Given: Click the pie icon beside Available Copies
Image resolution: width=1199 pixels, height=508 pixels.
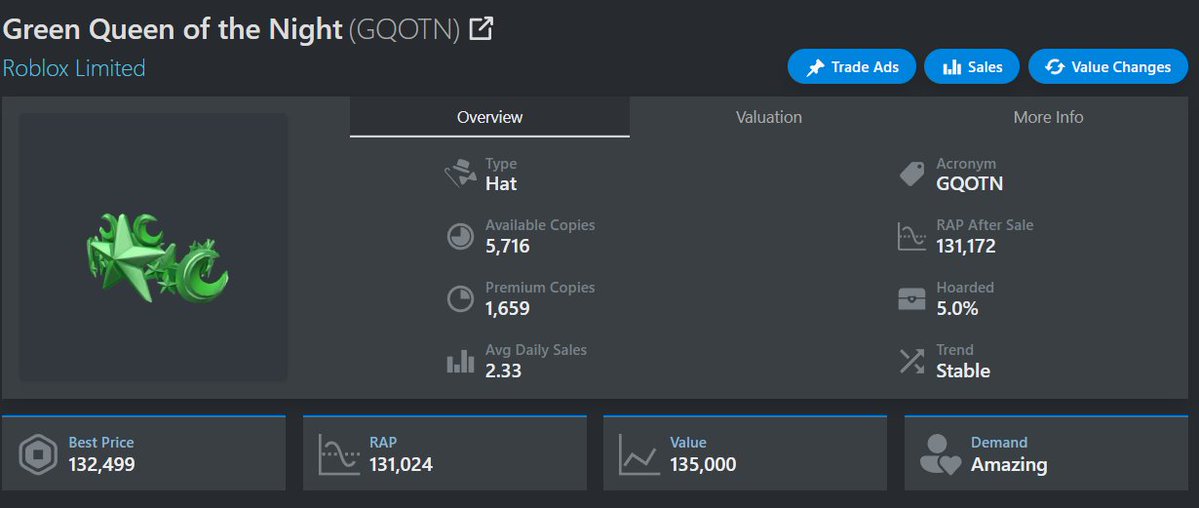Looking at the screenshot, I should pyautogui.click(x=460, y=236).
